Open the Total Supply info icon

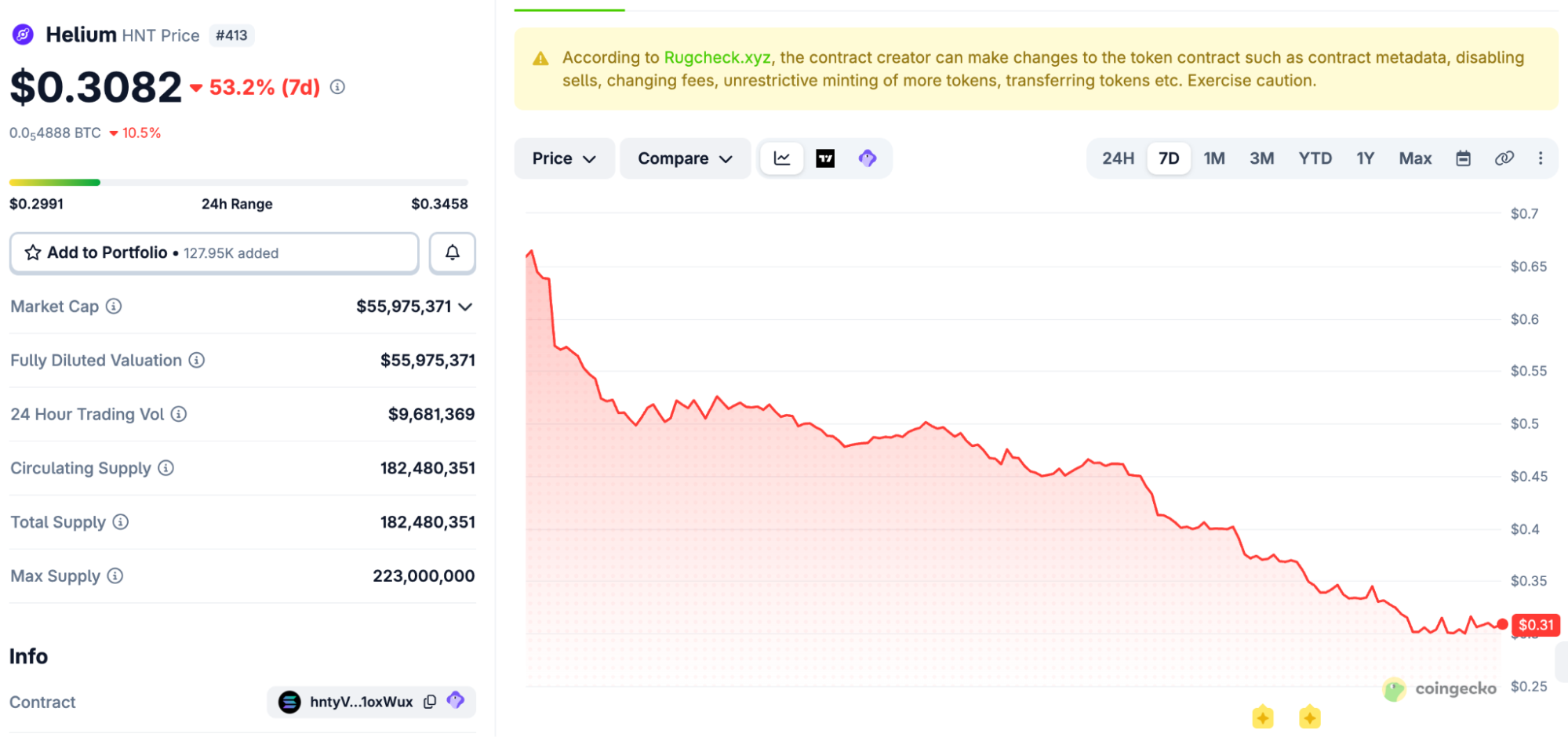pyautogui.click(x=120, y=522)
